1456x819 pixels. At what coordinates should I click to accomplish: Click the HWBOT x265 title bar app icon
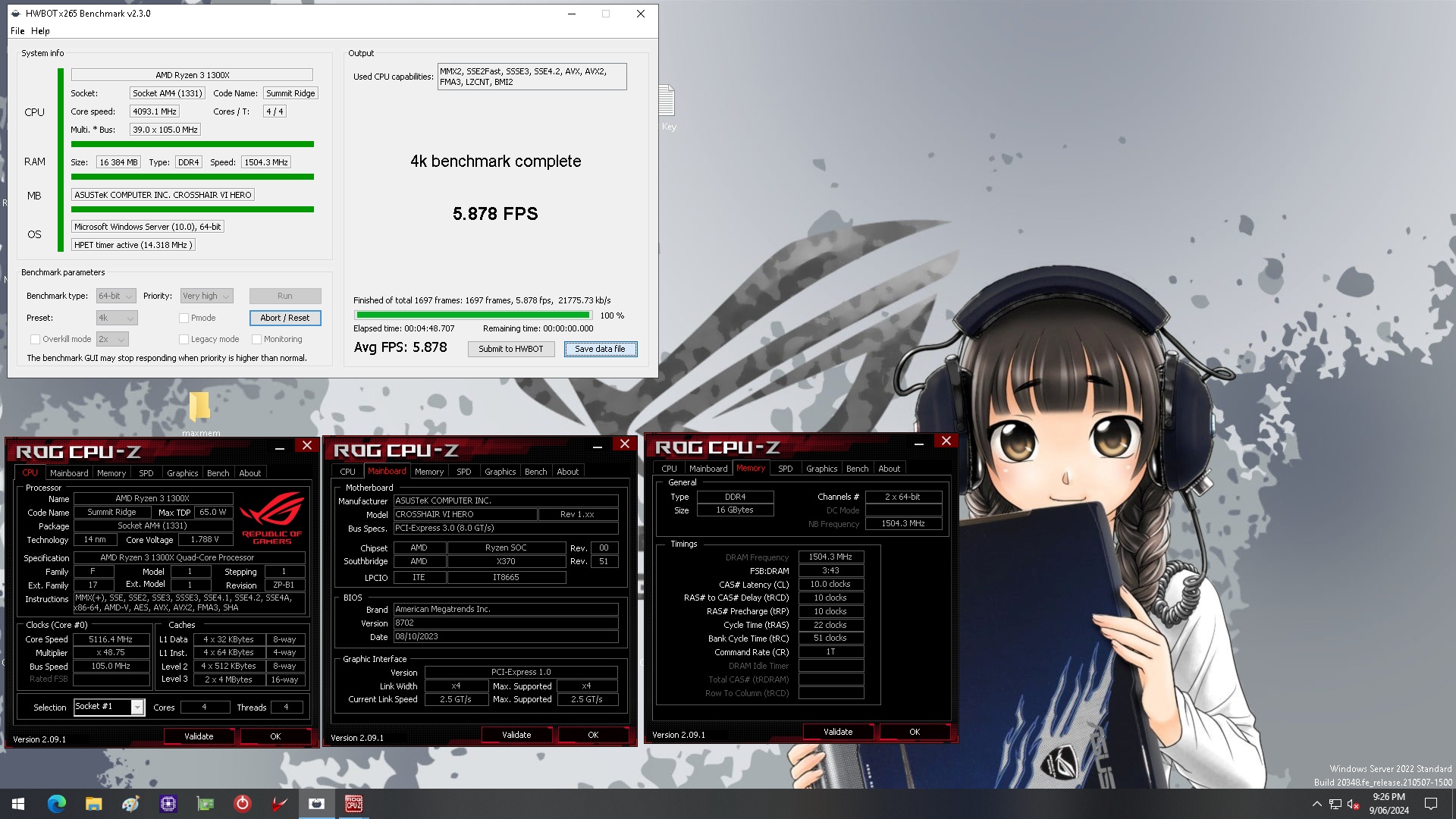coord(16,14)
